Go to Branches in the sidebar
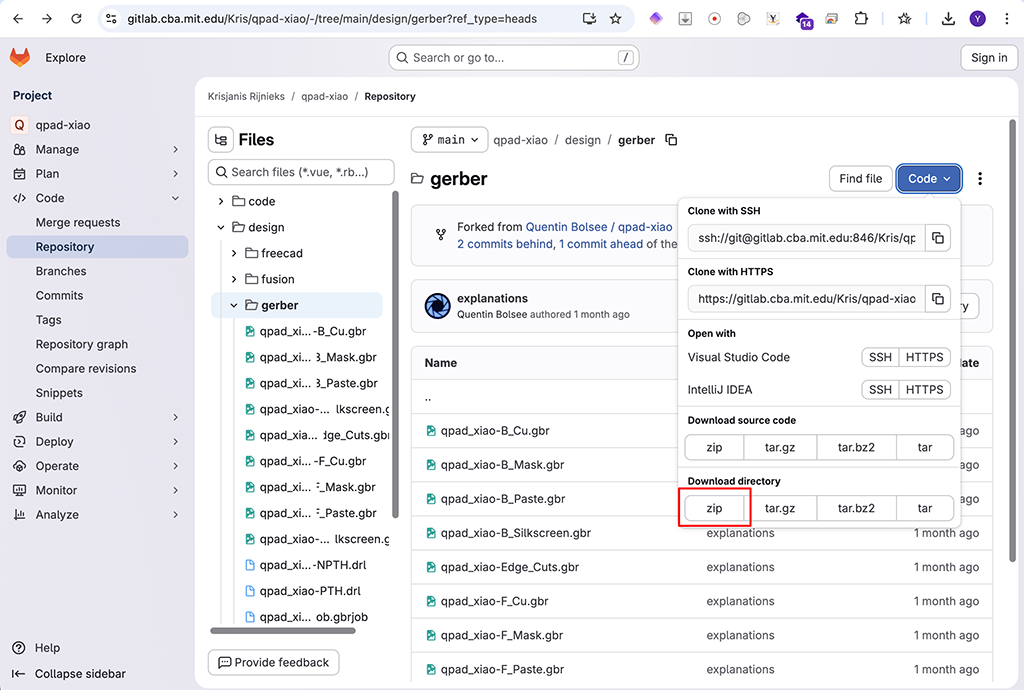The image size is (1024, 690). tap(61, 271)
